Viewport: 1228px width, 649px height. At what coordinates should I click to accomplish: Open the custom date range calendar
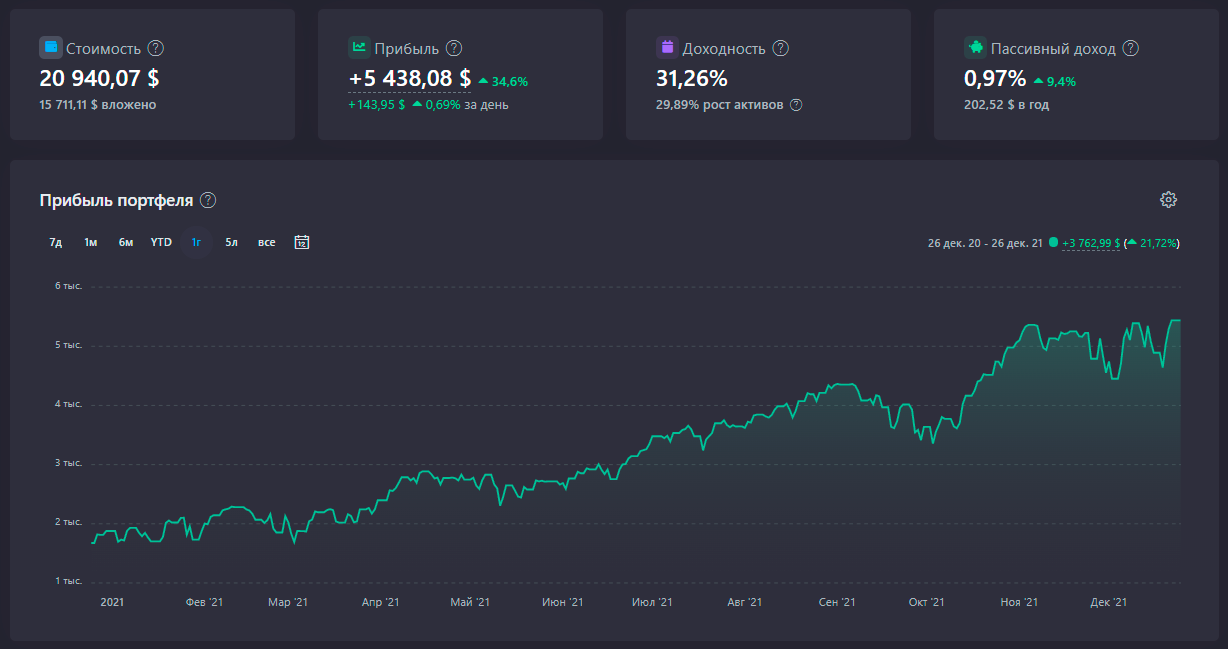(302, 242)
